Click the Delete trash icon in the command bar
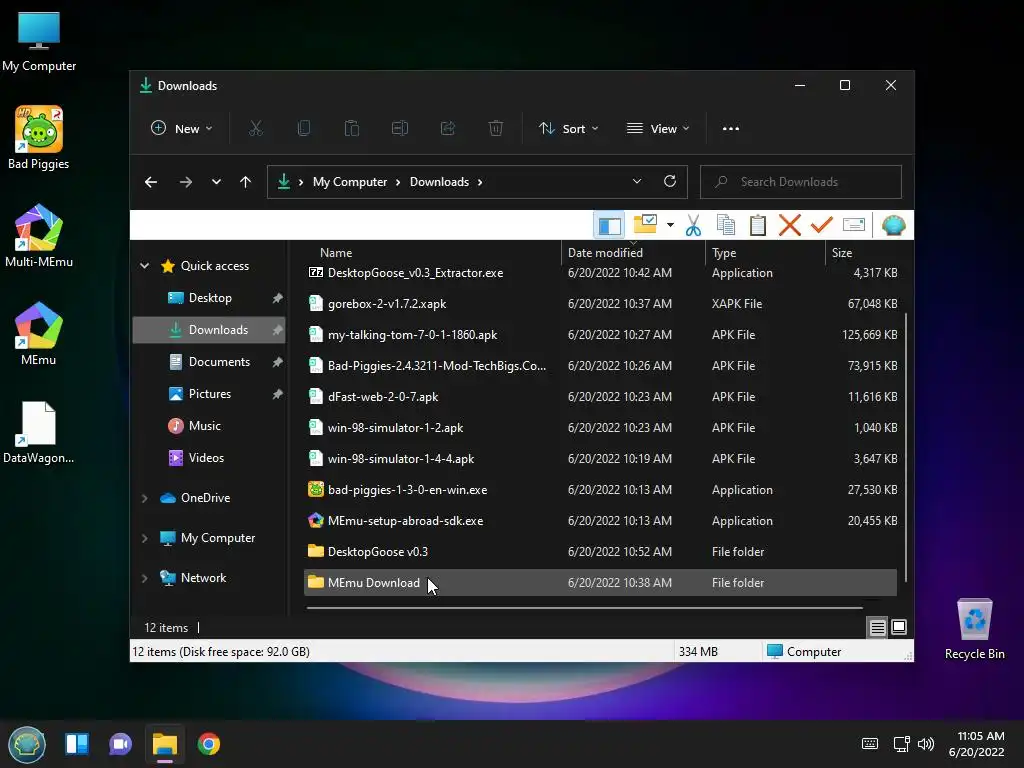Screen dimensions: 1024x768 (496, 129)
